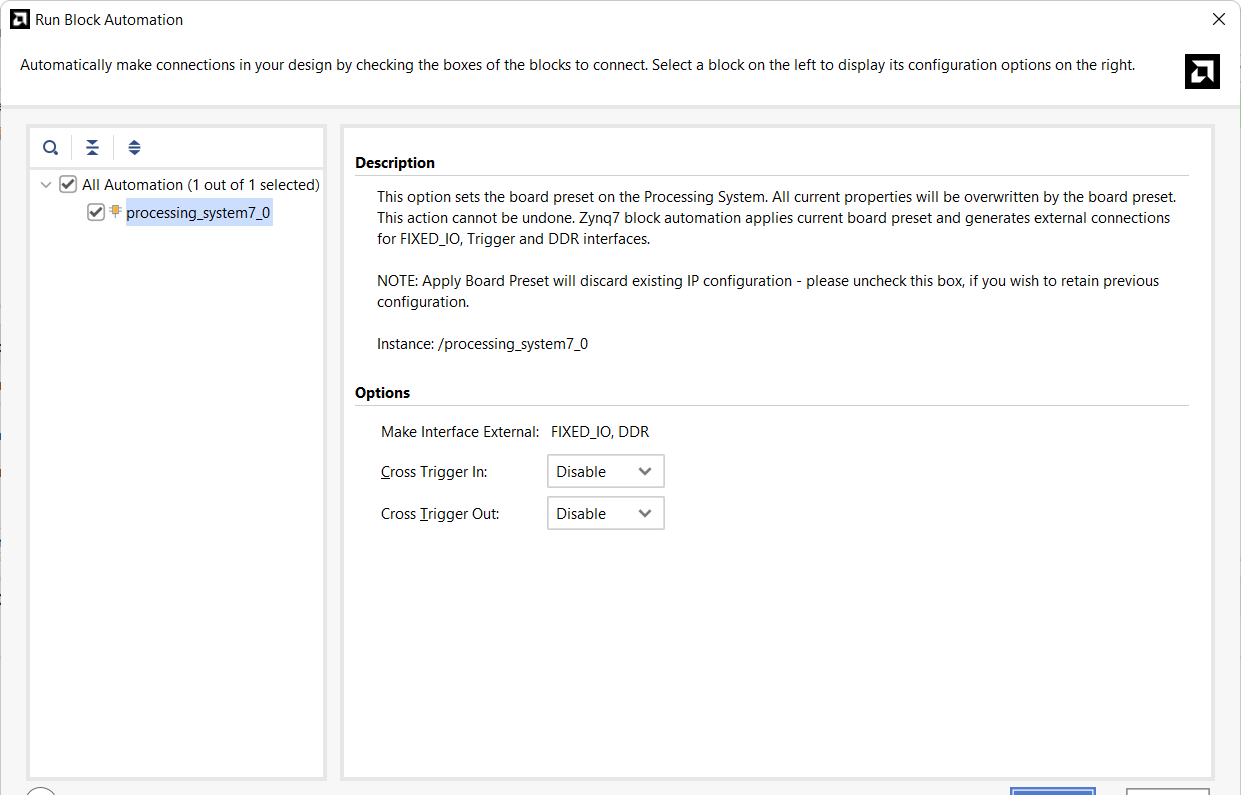Collapse the All Automation tree node
This screenshot has height=795, width=1241.
[x=46, y=185]
